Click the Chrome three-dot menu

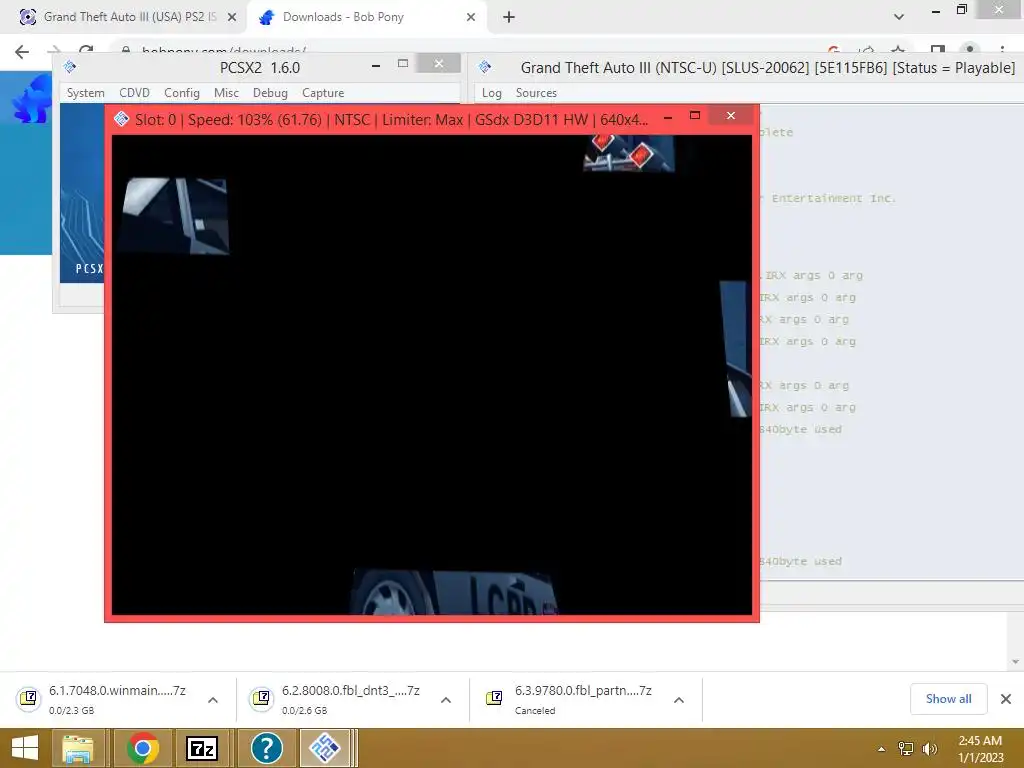point(1002,50)
